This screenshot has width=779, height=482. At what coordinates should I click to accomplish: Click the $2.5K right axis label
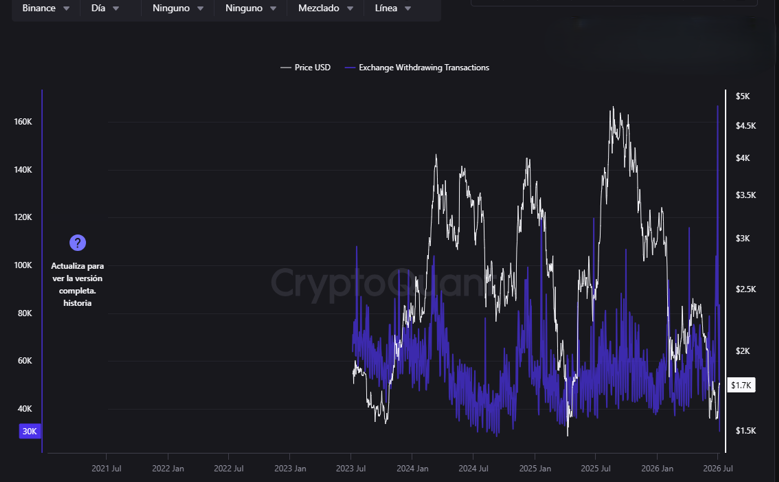click(746, 289)
